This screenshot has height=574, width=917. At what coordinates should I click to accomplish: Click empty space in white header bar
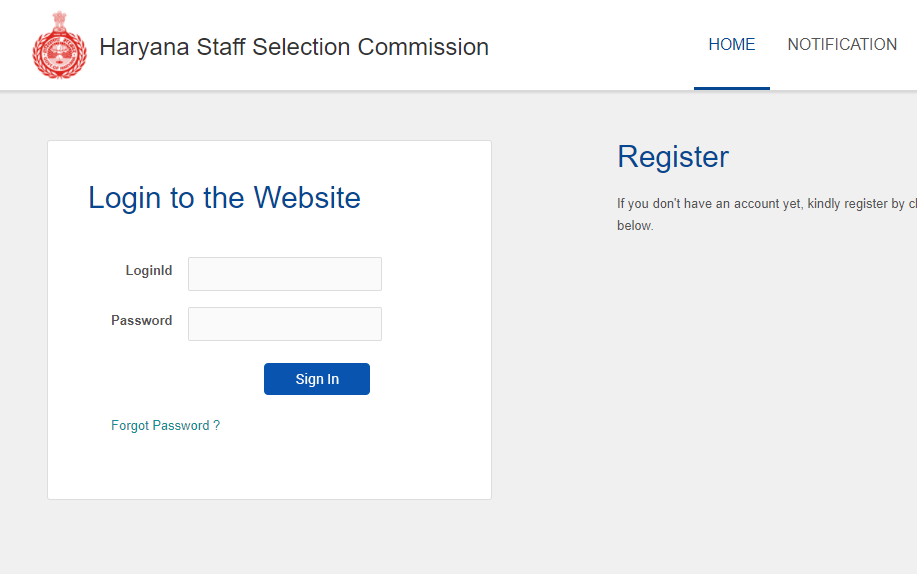tap(590, 45)
